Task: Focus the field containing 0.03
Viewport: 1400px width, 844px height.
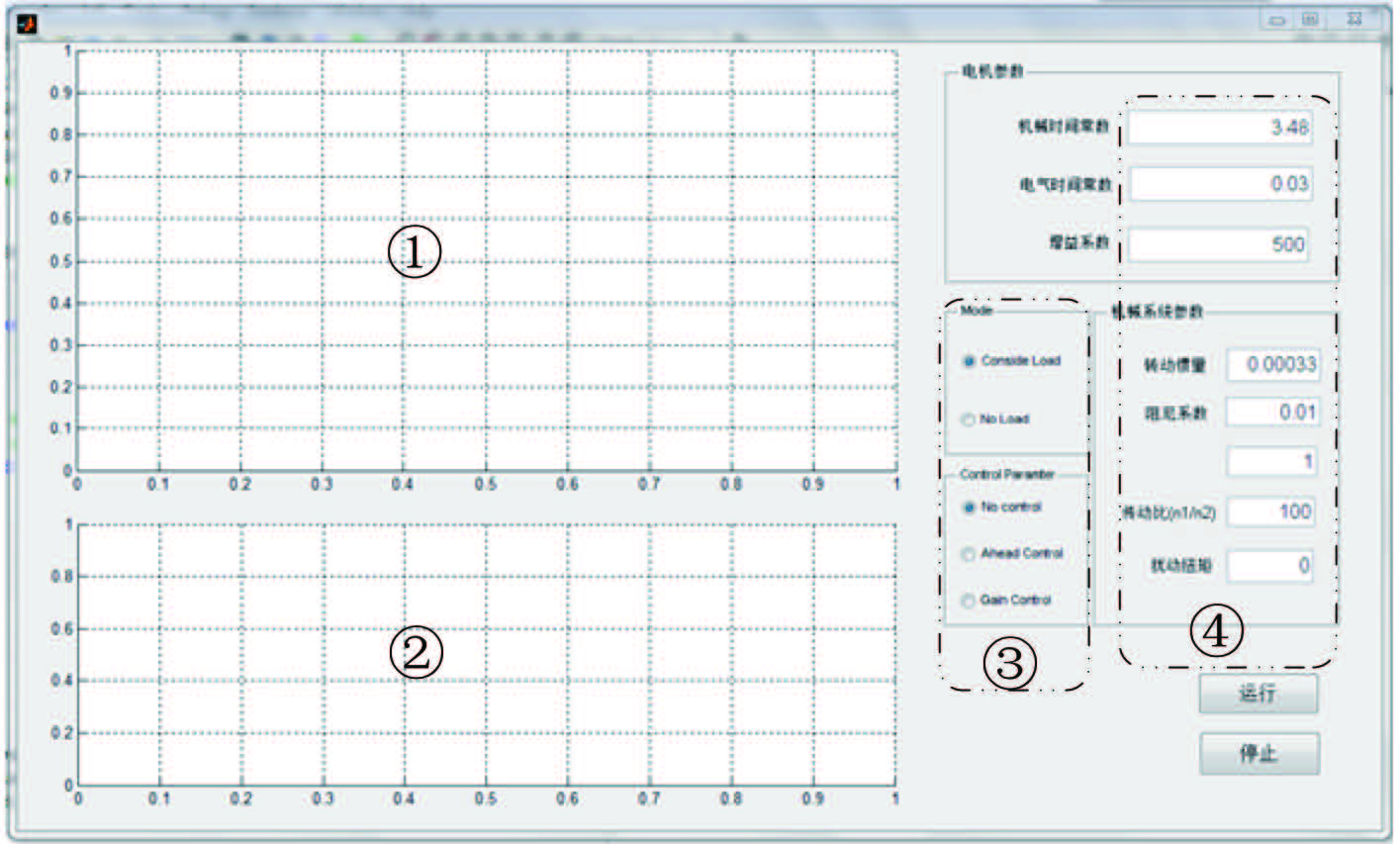Action: 1219,184
